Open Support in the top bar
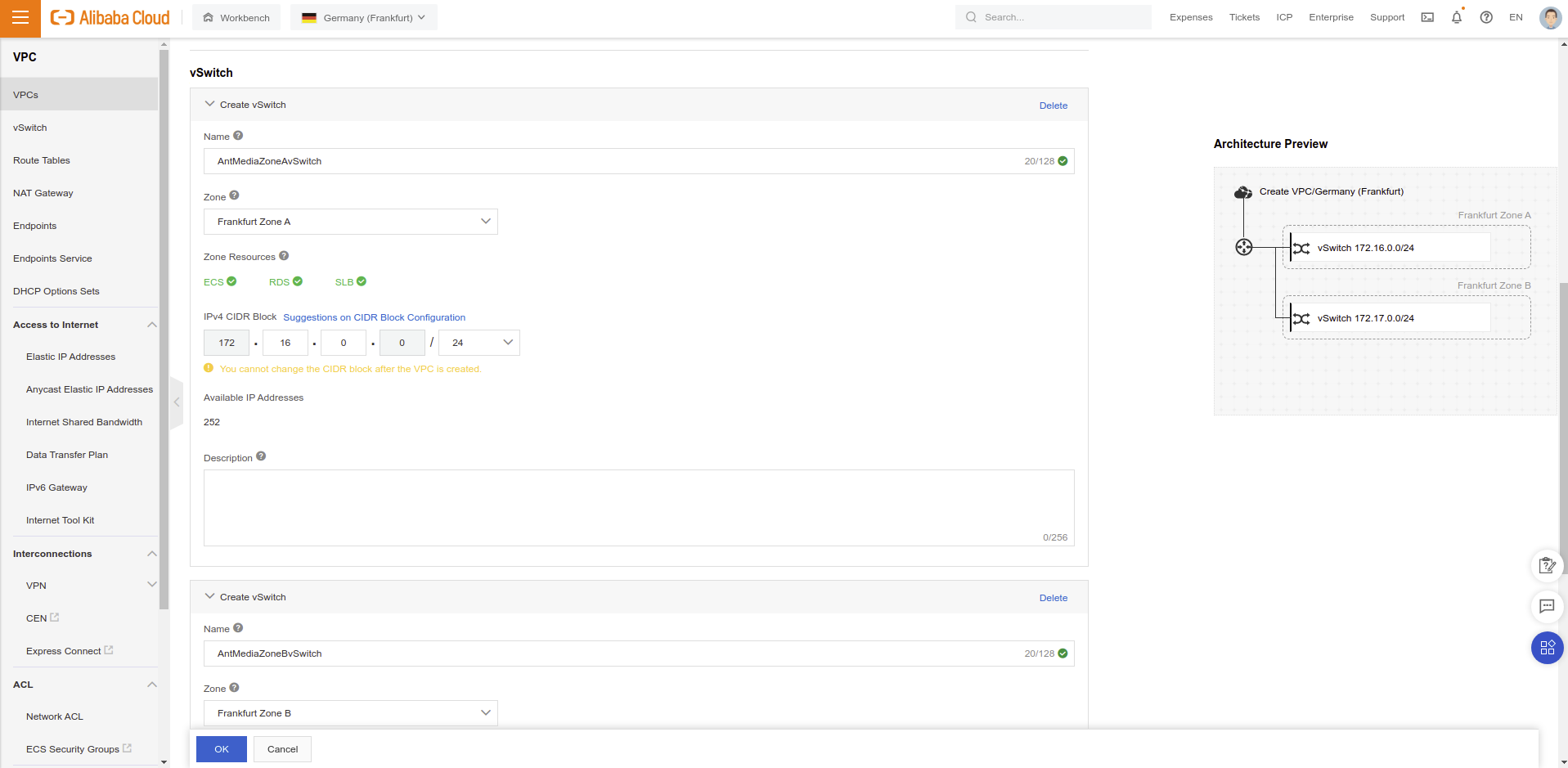The width and height of the screenshot is (1568, 768). coord(1387,17)
